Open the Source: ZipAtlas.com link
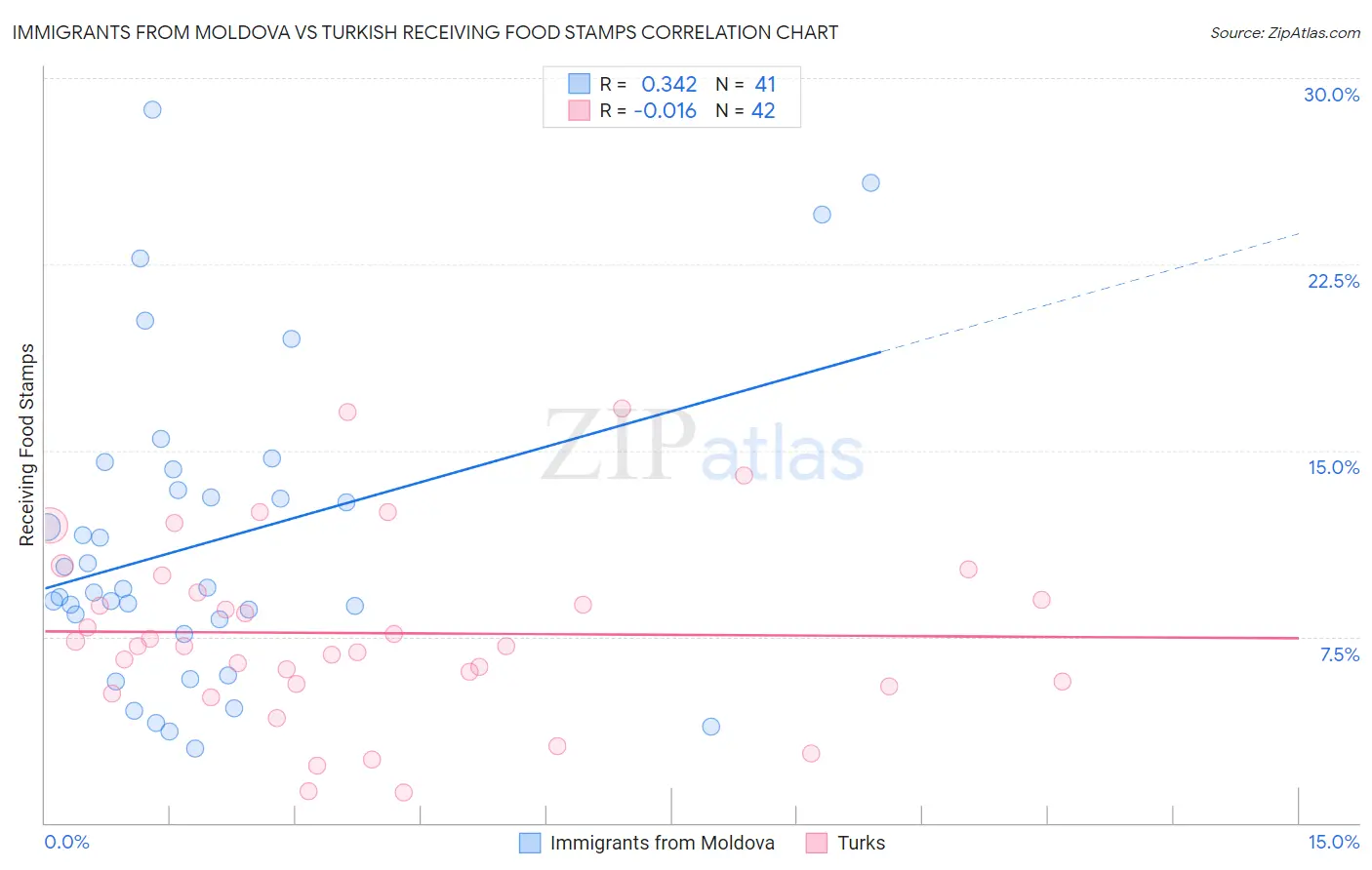 1285,33
